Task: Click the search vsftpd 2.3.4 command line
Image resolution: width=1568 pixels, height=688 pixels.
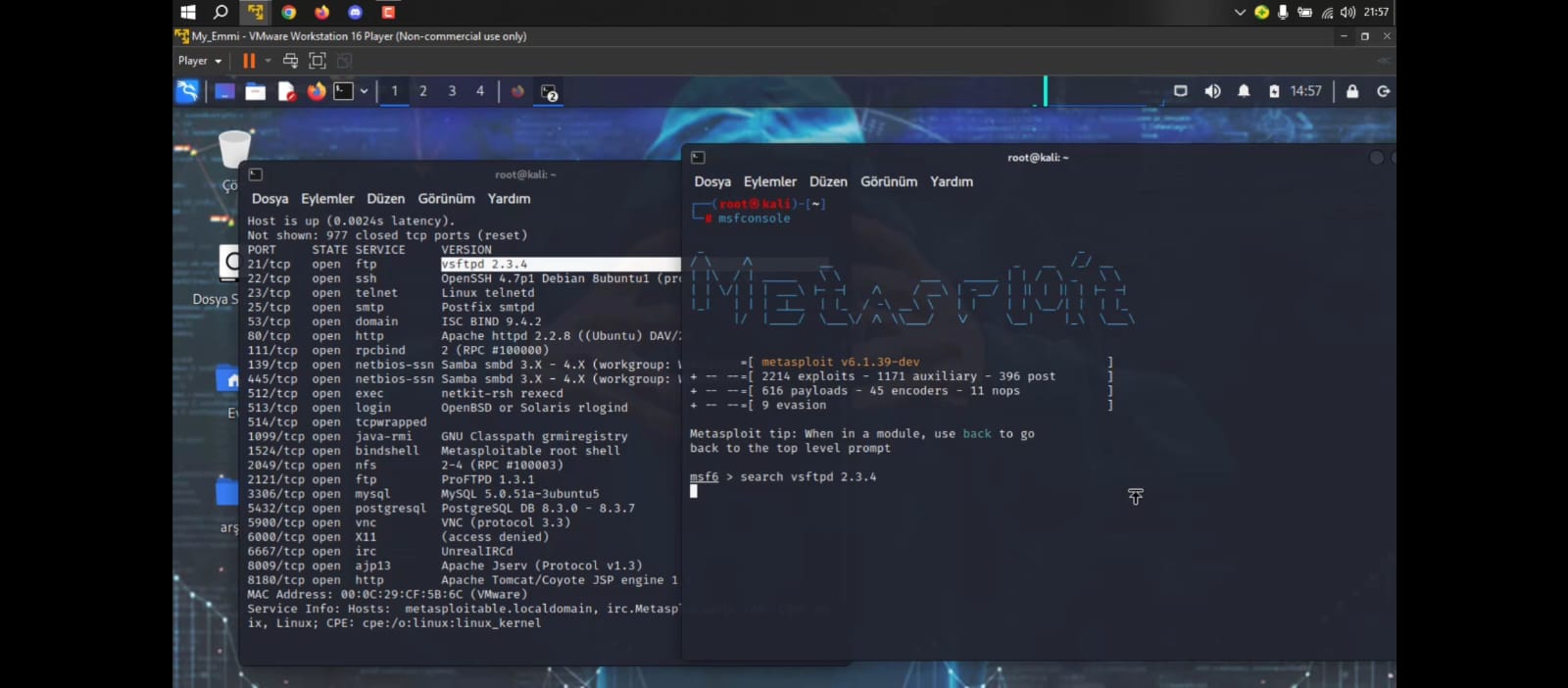Action: [x=783, y=477]
